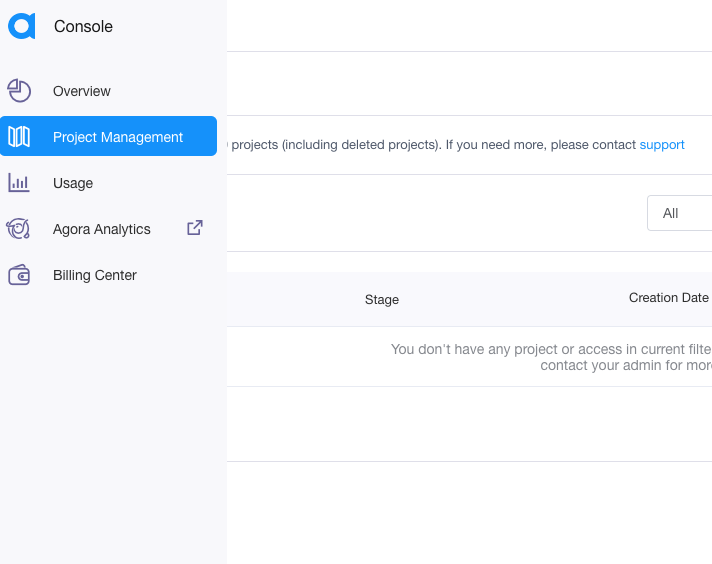Click the external link icon beside Agora Analytics
The height and width of the screenshot is (564, 712).
195,228
